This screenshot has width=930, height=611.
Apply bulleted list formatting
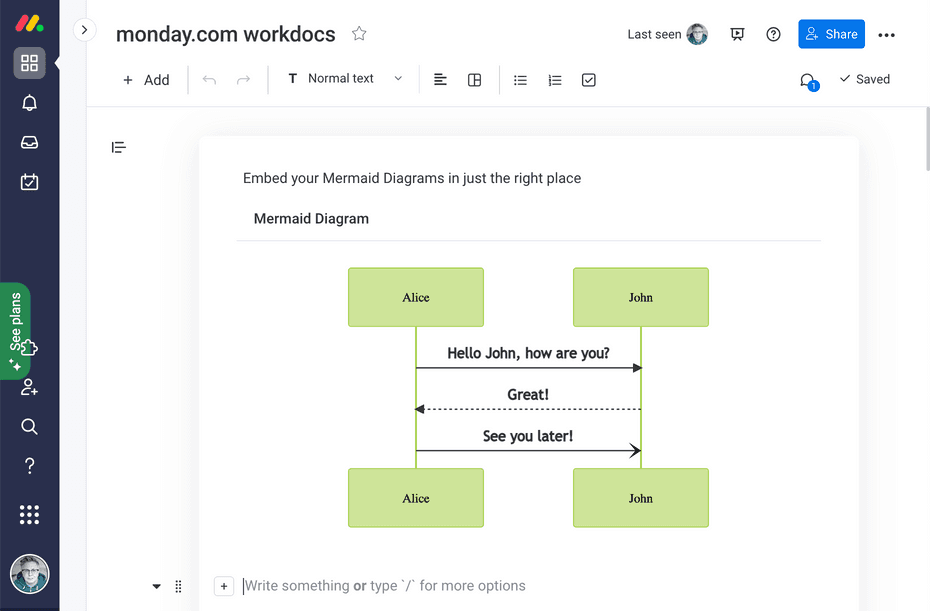(x=520, y=79)
